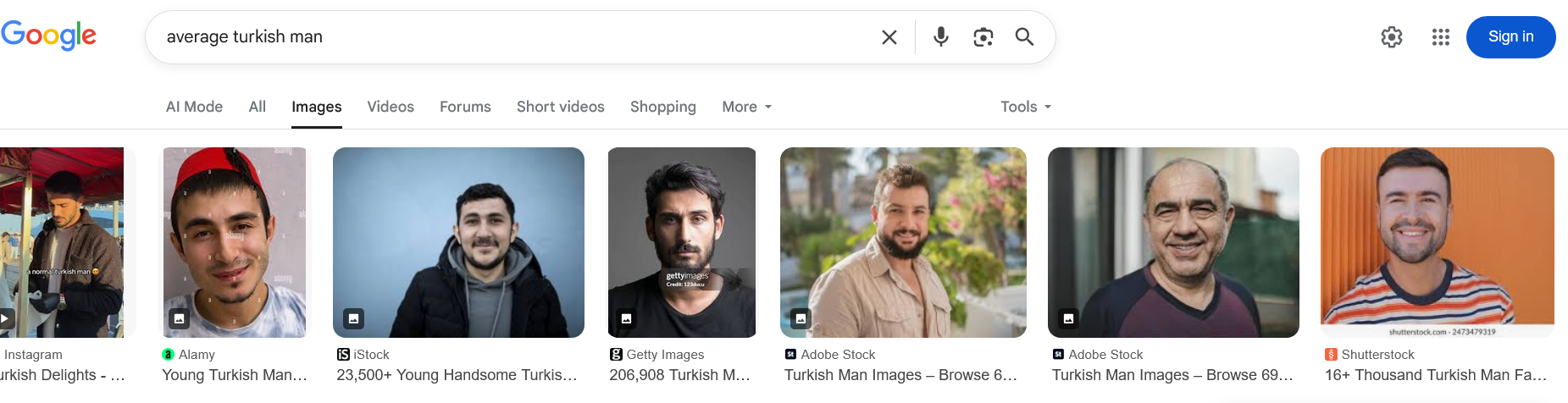Open the Getty Images result link
This screenshot has height=403, width=1568.
[x=679, y=375]
